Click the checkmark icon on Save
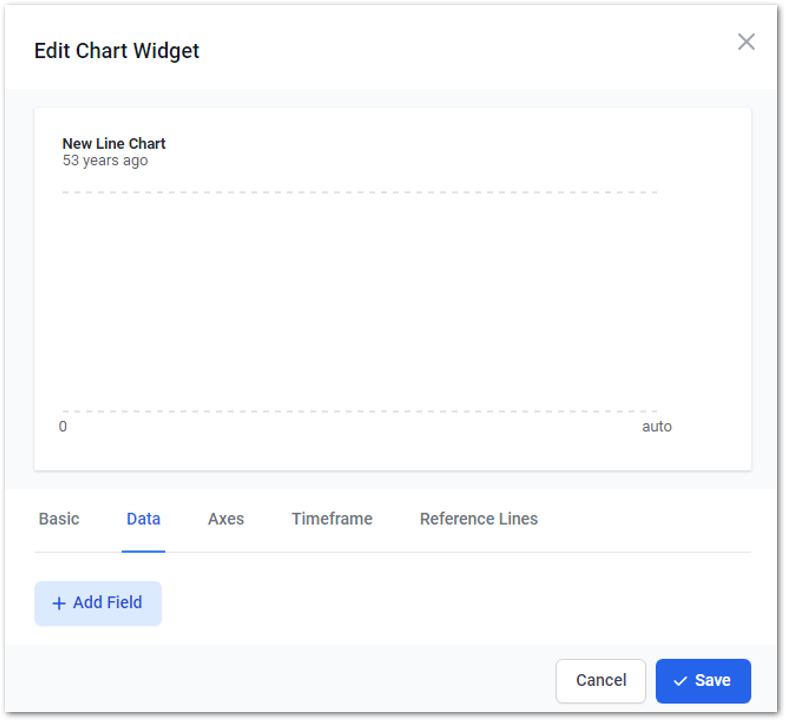This screenshot has width=786, height=721. click(680, 681)
